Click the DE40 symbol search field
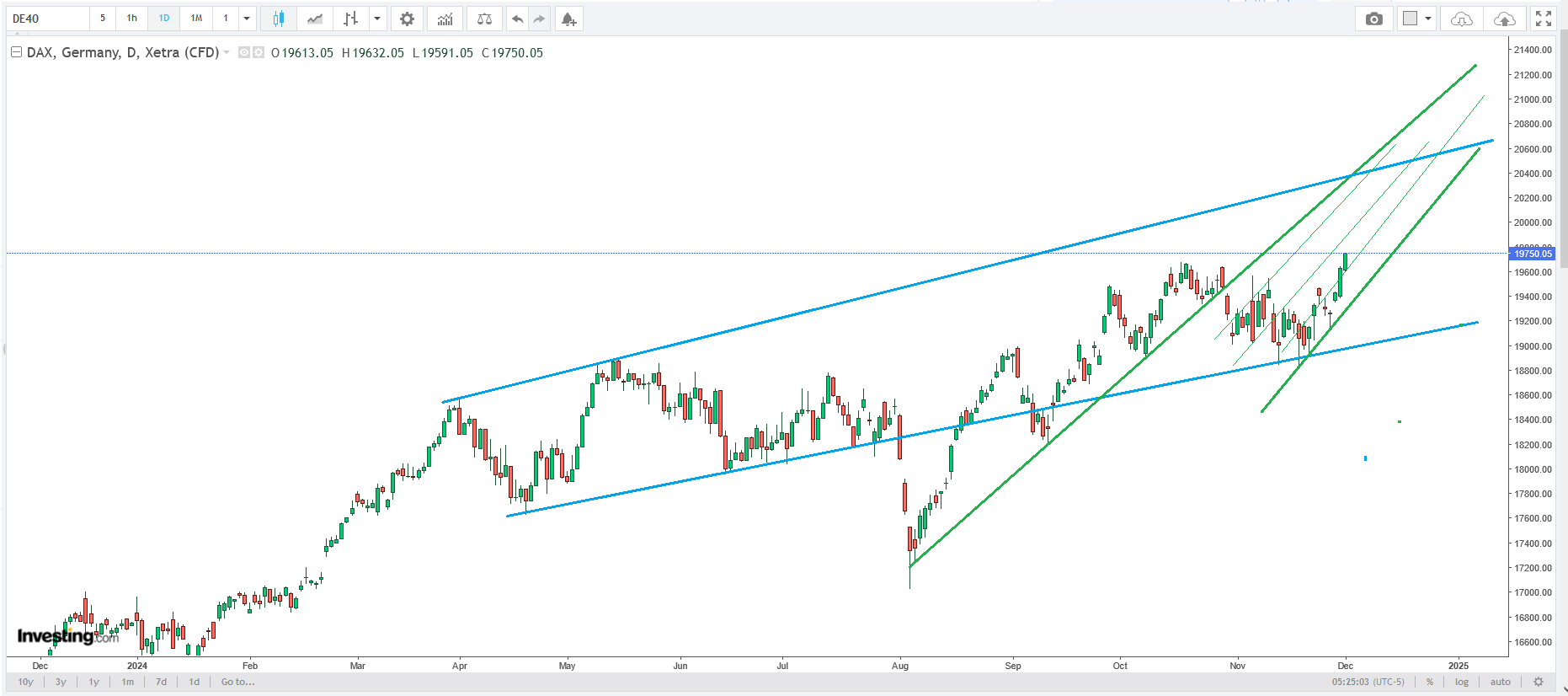This screenshot has height=696, width=1568. pos(48,19)
